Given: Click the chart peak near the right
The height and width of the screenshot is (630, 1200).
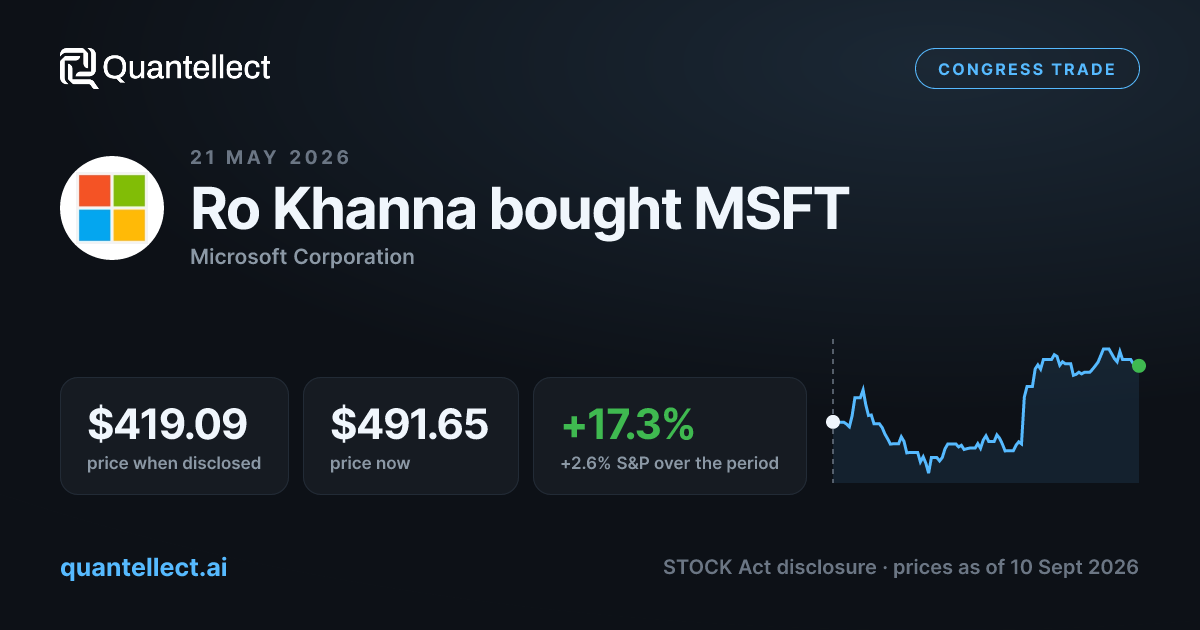Looking at the screenshot, I should coord(1107,350).
